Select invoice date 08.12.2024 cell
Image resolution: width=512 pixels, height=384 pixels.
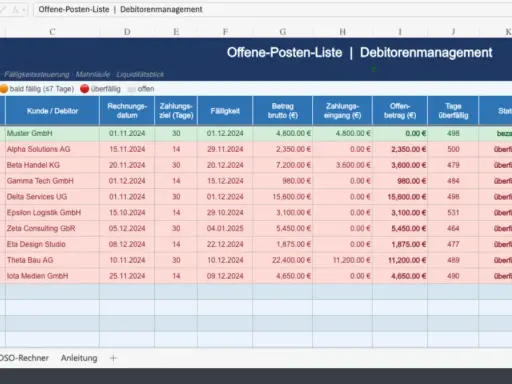[127, 244]
